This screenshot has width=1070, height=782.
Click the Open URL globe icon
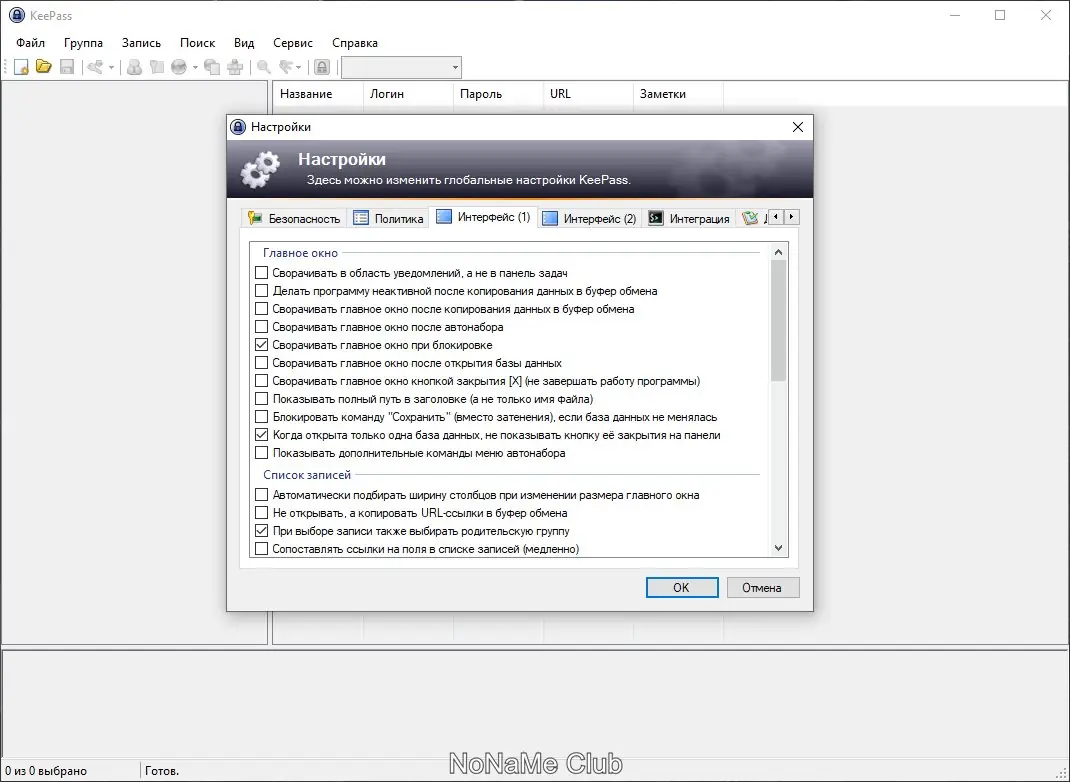[179, 67]
